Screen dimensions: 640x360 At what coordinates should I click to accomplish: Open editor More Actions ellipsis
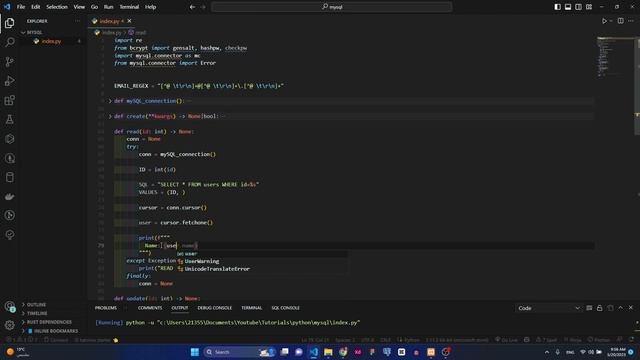[631, 21]
